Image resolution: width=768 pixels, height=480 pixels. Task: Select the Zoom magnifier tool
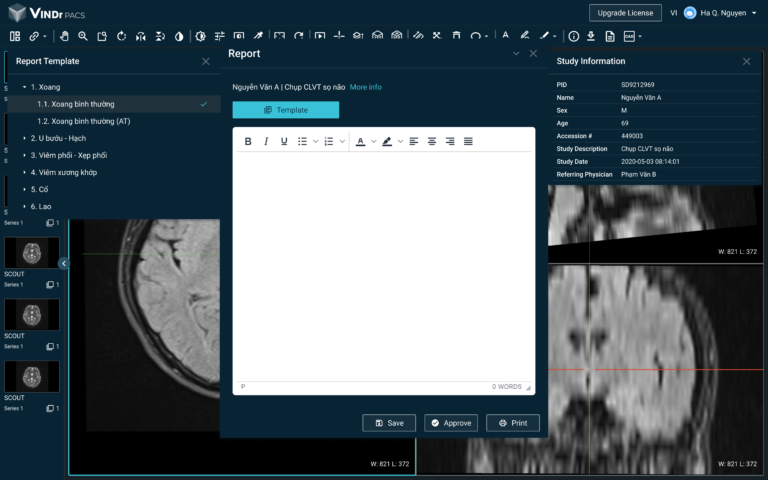[83, 36]
